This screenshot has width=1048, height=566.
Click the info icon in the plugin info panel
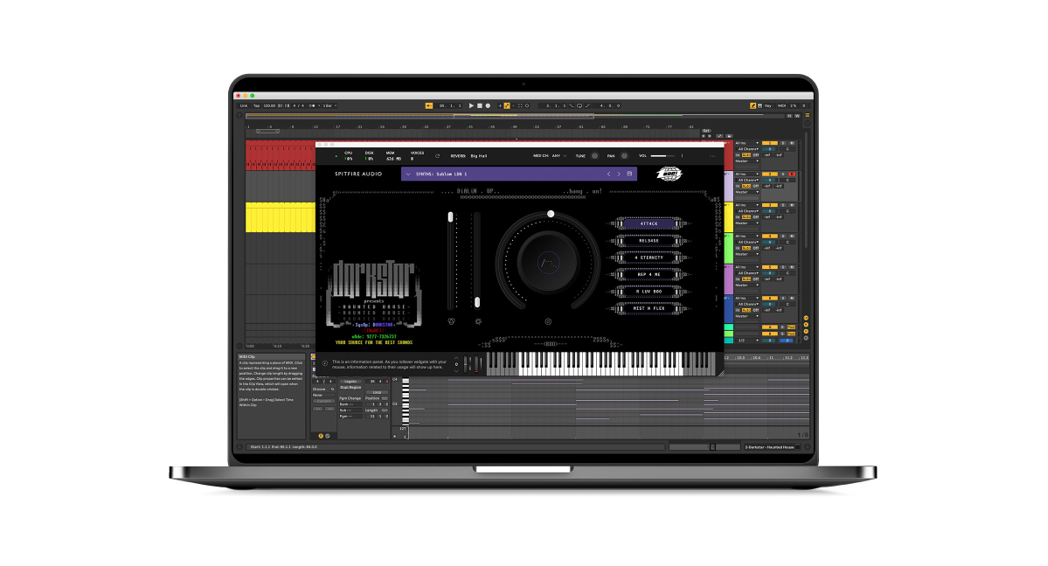325,364
